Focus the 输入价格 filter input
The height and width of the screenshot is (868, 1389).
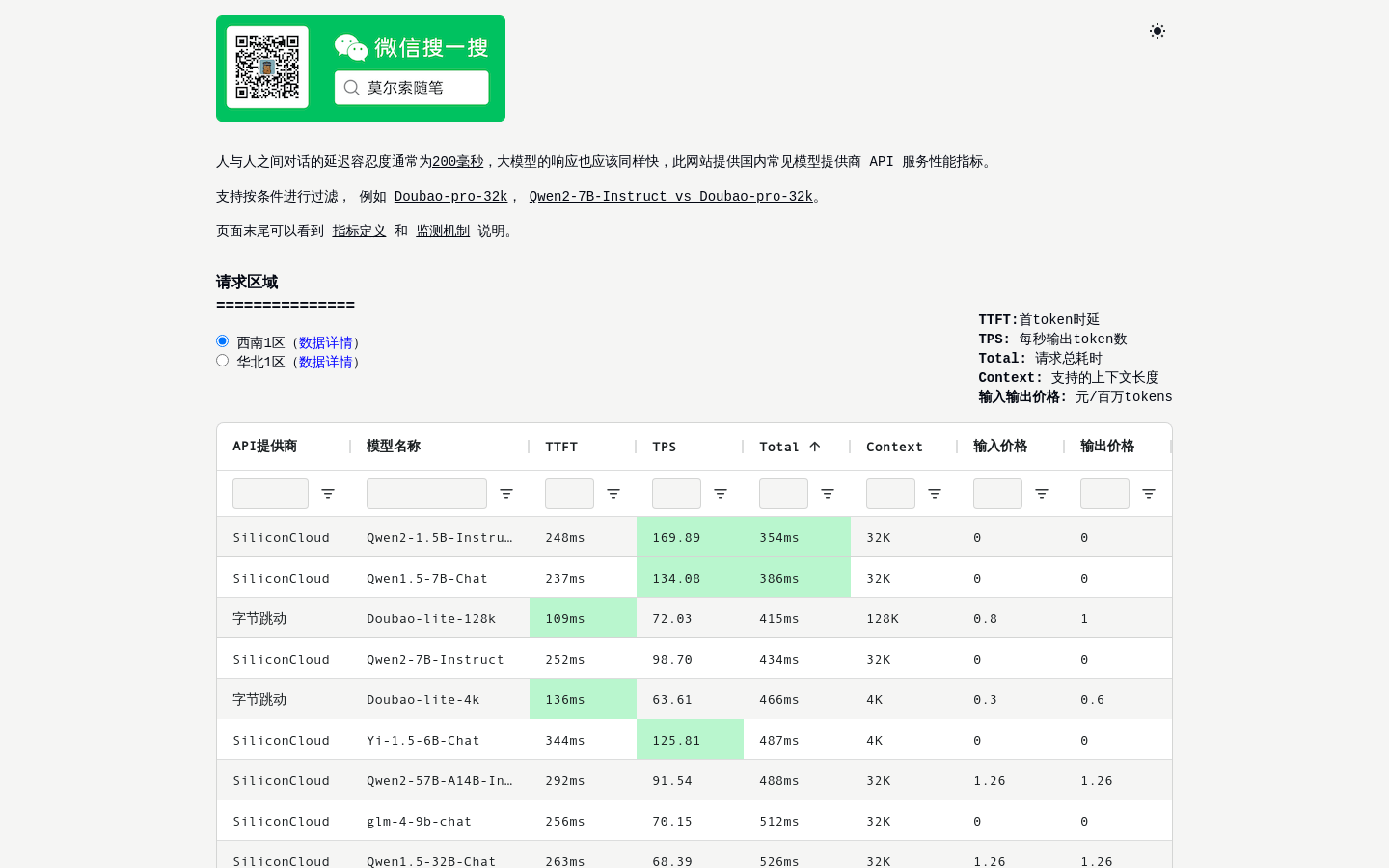997,494
